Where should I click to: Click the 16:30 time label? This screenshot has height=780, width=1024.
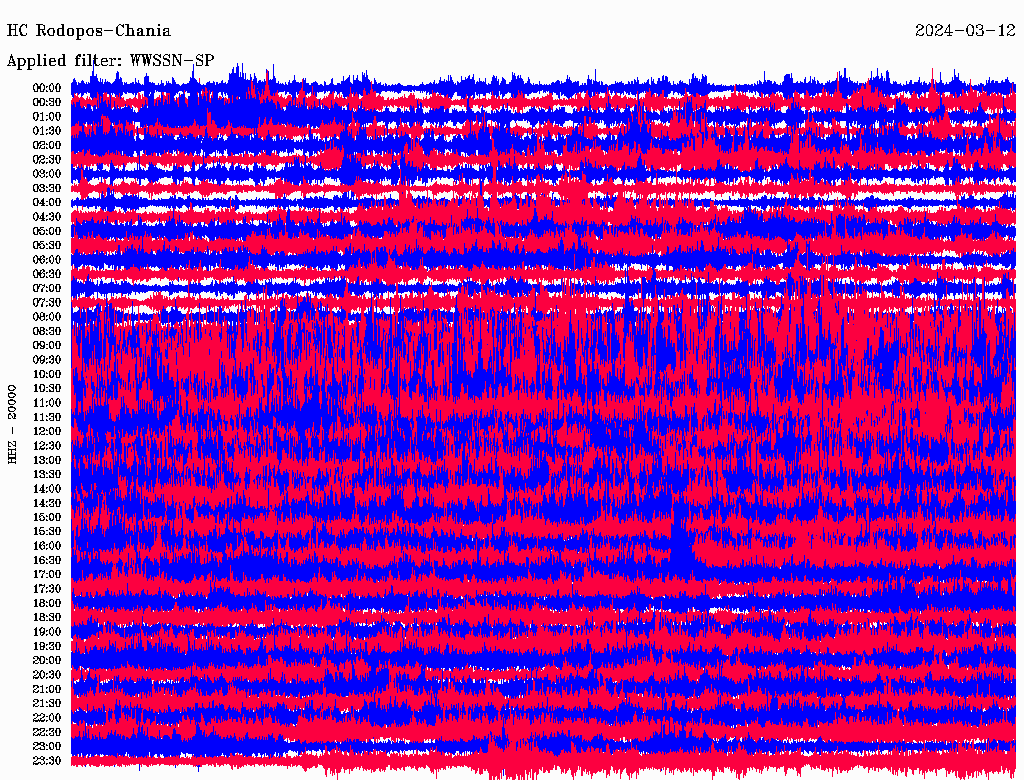tap(48, 560)
